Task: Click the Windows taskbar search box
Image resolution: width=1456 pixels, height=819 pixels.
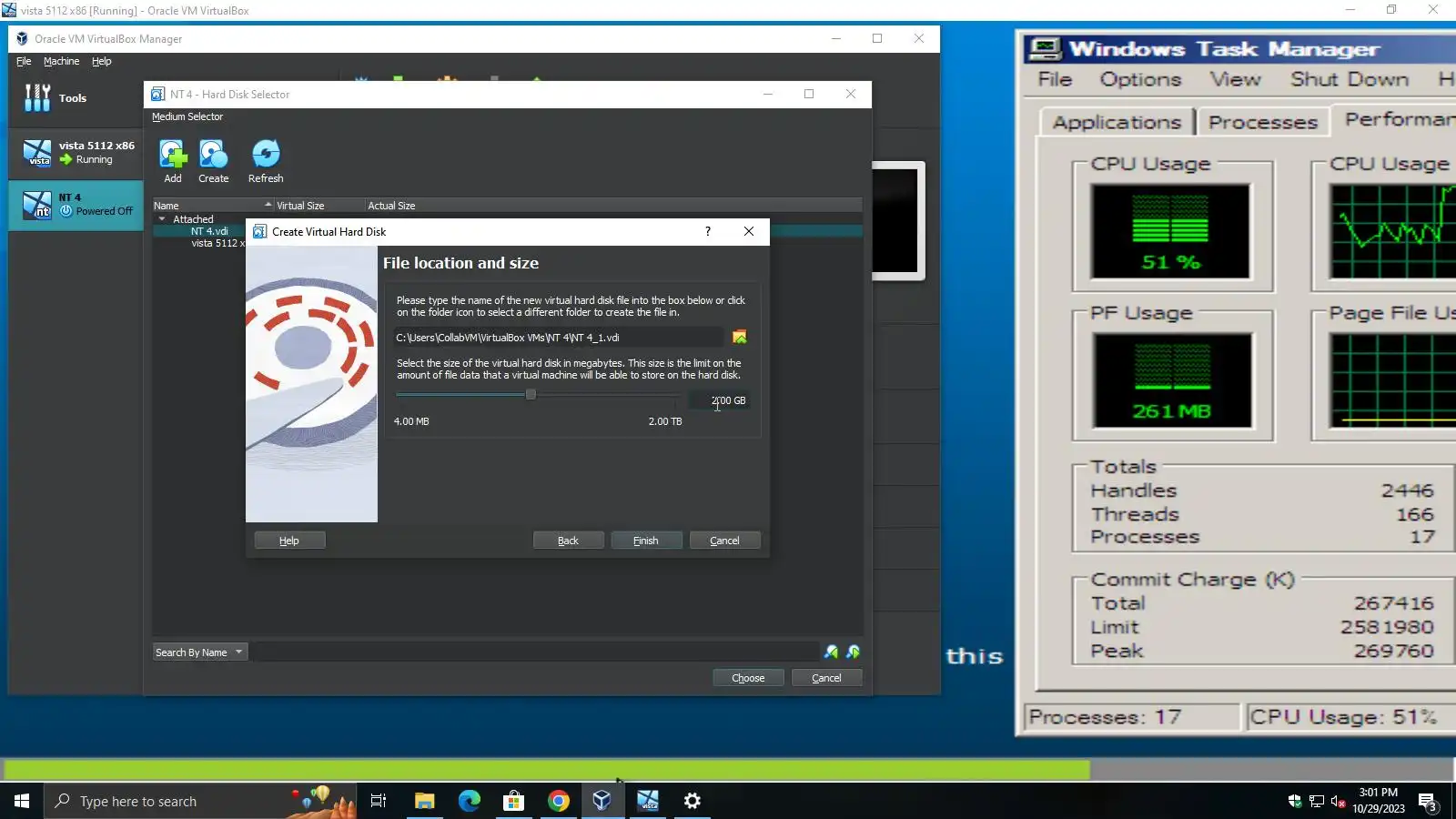Action: pos(200,801)
